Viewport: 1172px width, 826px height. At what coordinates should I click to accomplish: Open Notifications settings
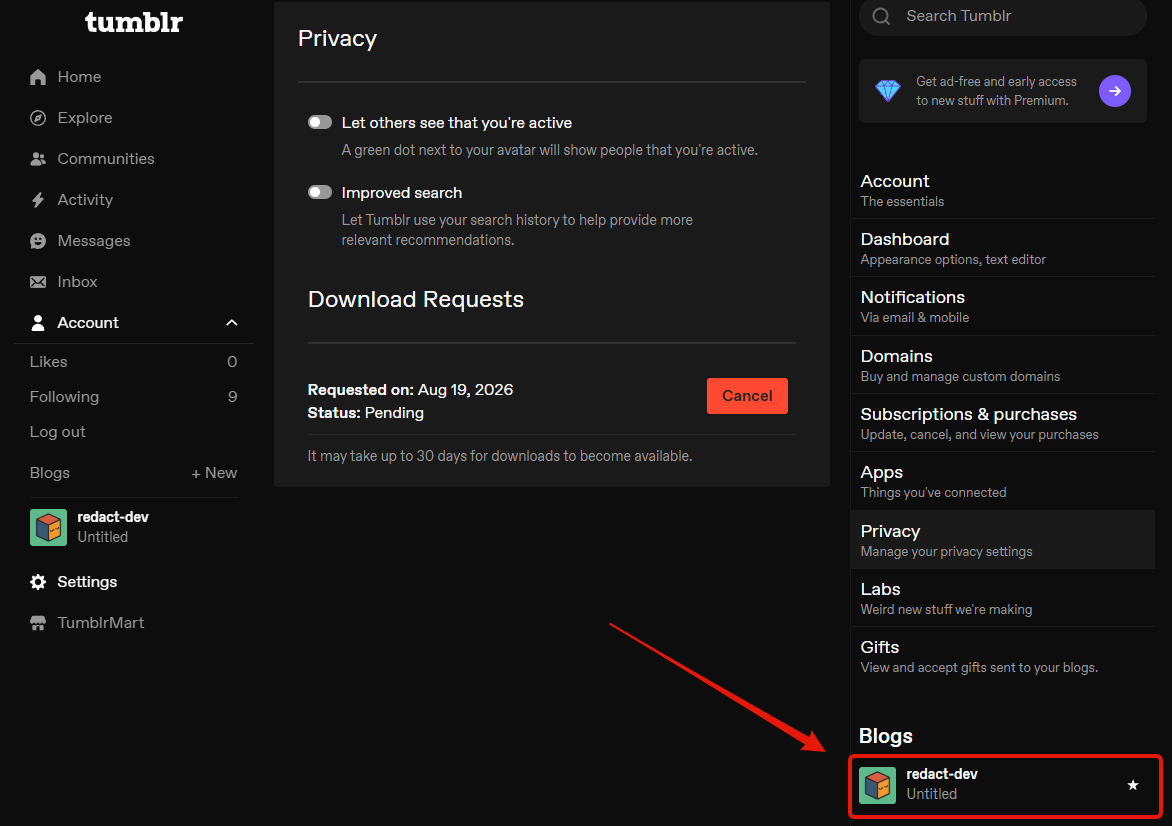[1003, 306]
